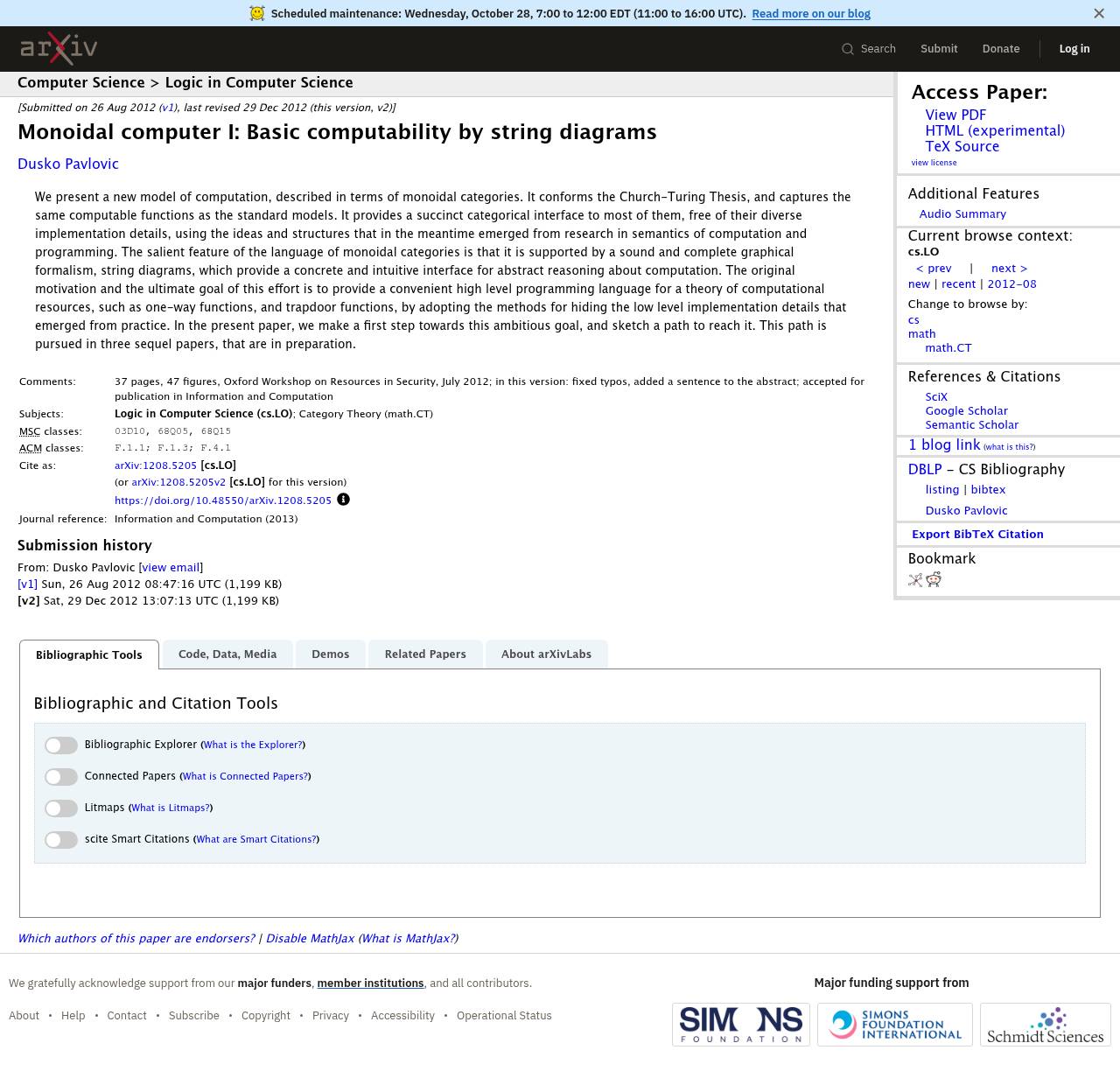Image resolution: width=1120 pixels, height=1071 pixels.
Task: Click the smiley maintenance banner icon
Action: [256, 13]
